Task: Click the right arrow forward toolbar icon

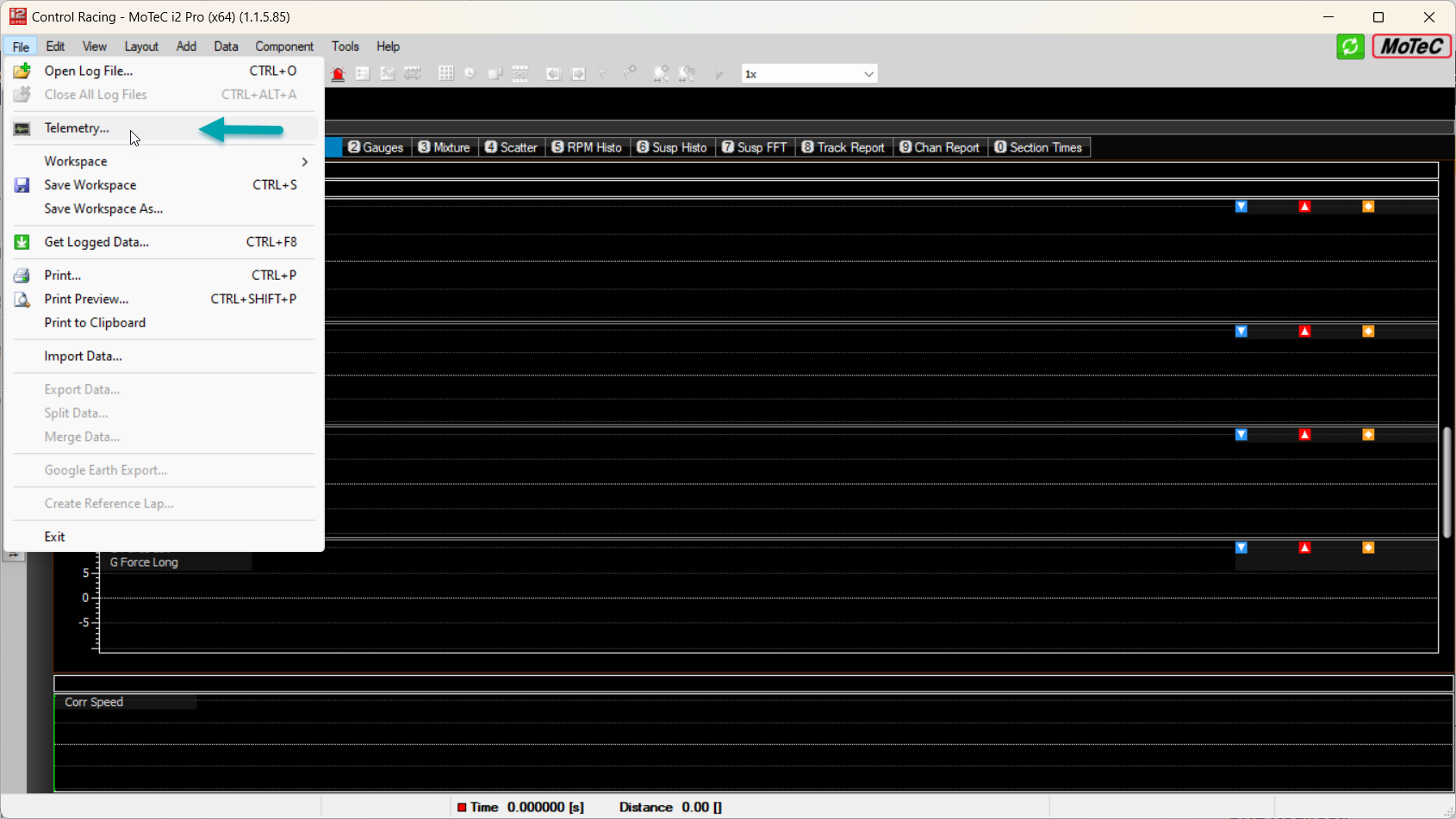Action: [578, 74]
